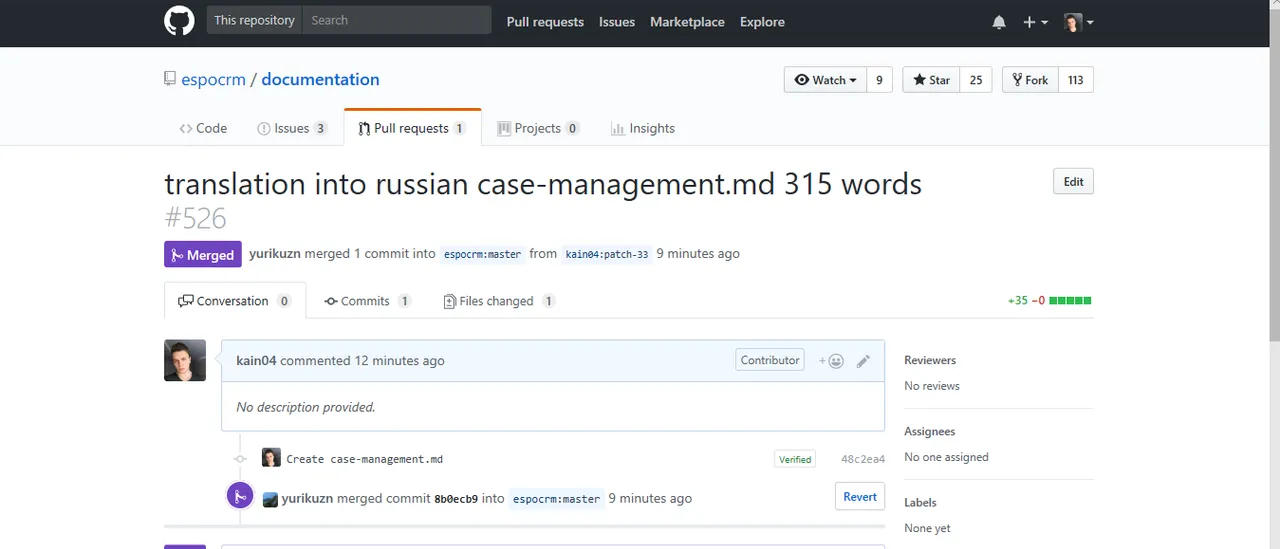Open the Create case-management.md commit
The height and width of the screenshot is (549, 1280).
tap(364, 459)
